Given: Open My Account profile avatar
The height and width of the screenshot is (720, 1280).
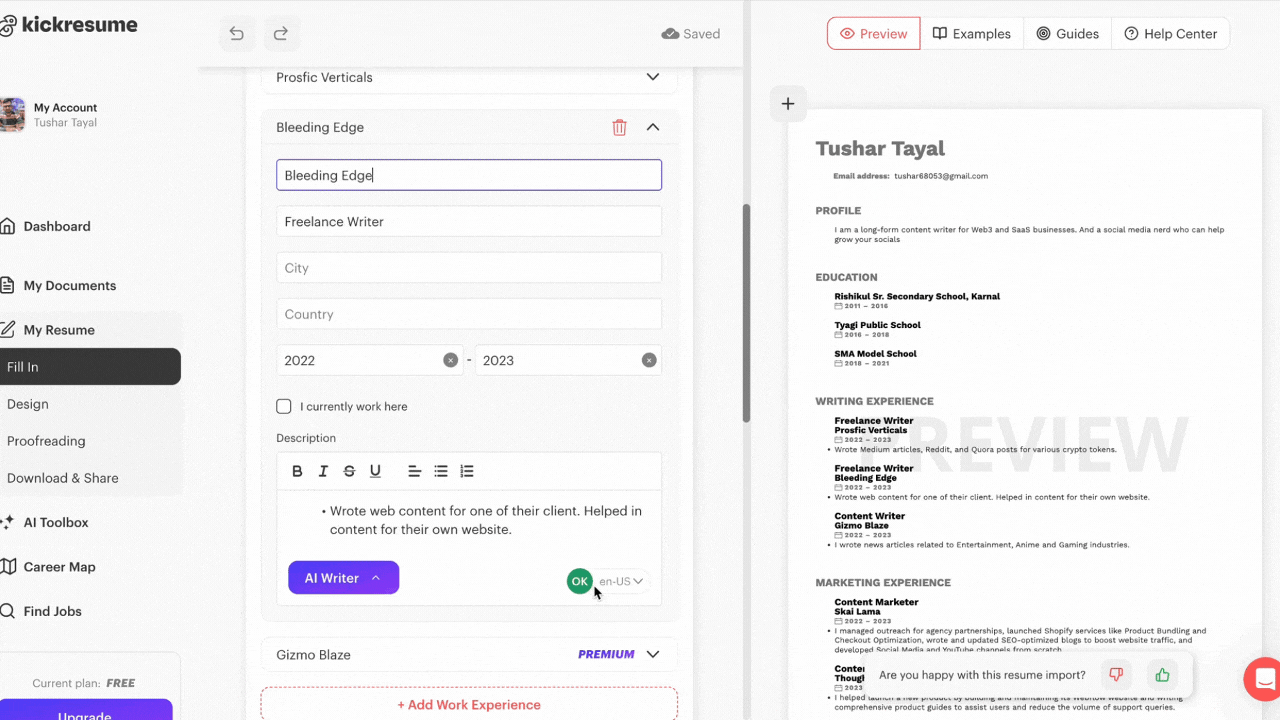Looking at the screenshot, I should (13, 115).
